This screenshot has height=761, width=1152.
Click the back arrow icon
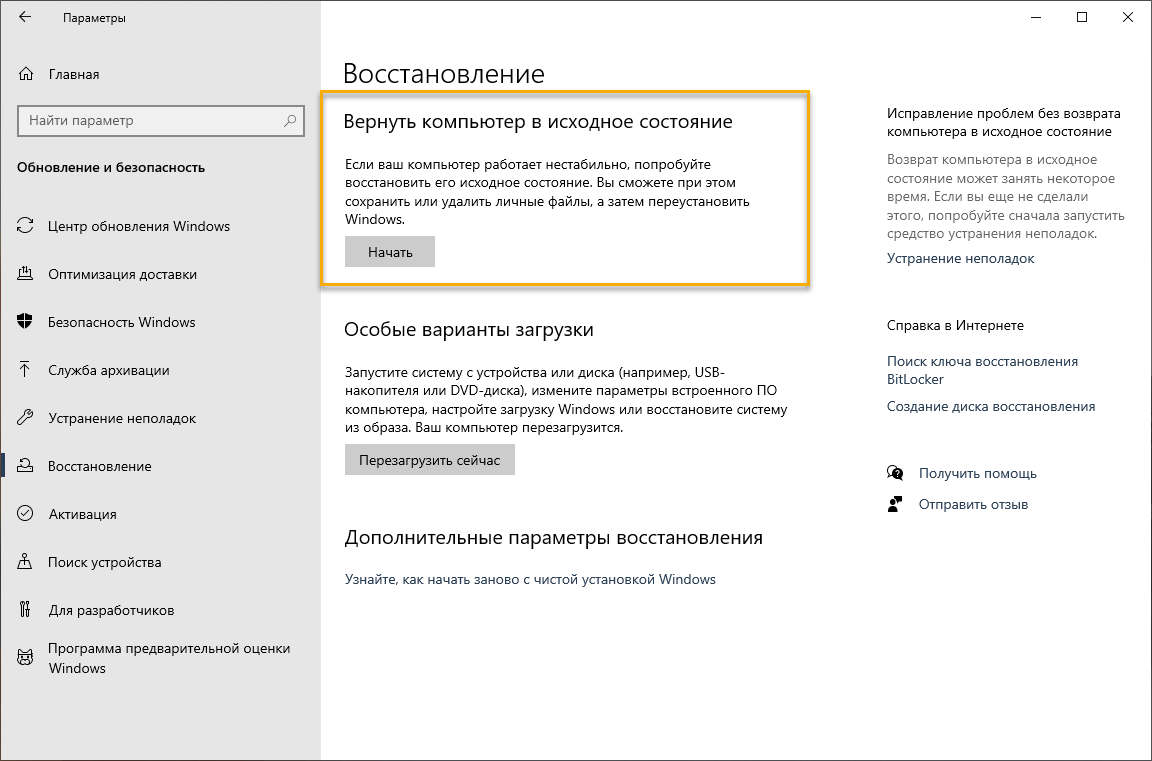pos(25,18)
